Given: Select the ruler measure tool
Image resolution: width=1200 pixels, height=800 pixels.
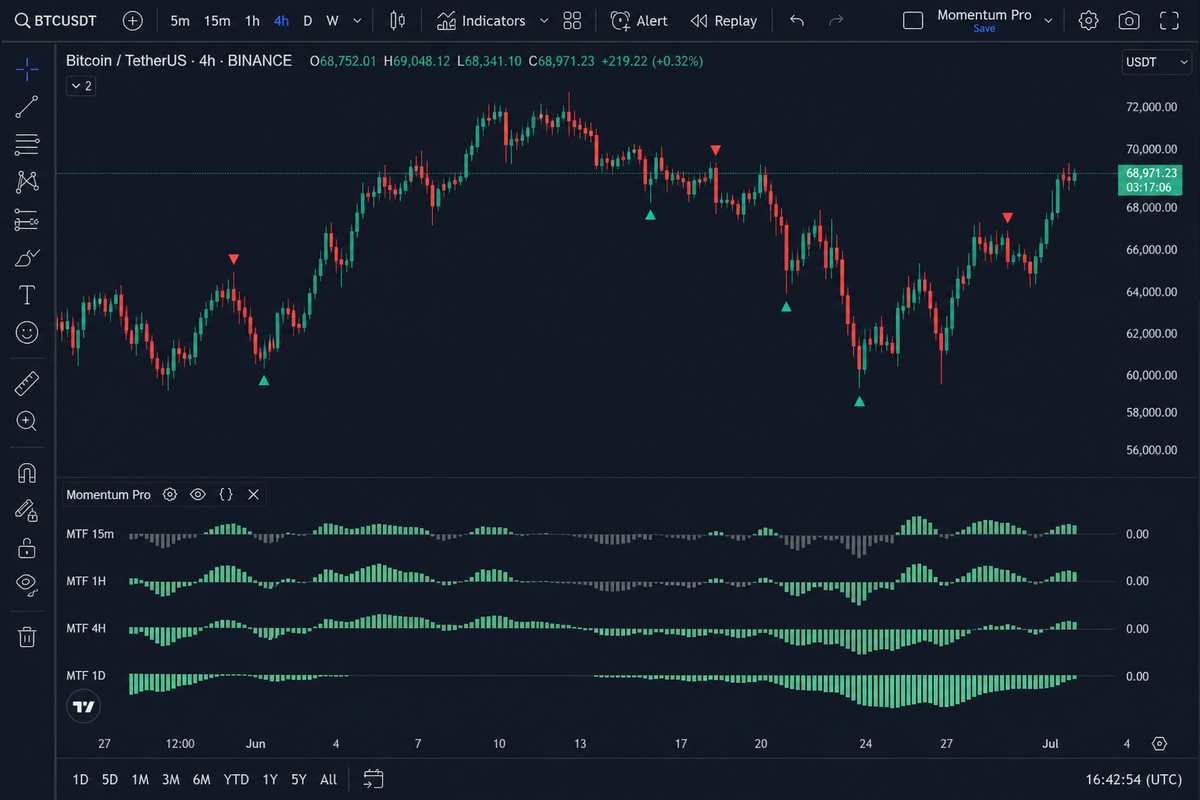Looking at the screenshot, I should point(27,383).
